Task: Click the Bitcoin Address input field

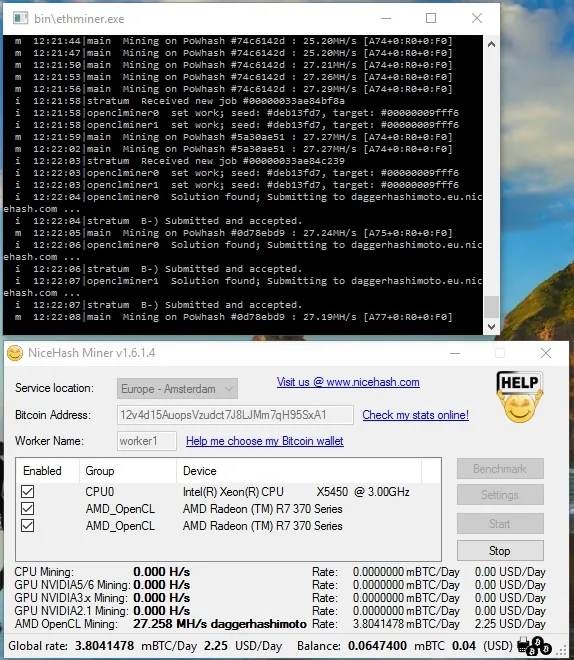Action: click(235, 415)
